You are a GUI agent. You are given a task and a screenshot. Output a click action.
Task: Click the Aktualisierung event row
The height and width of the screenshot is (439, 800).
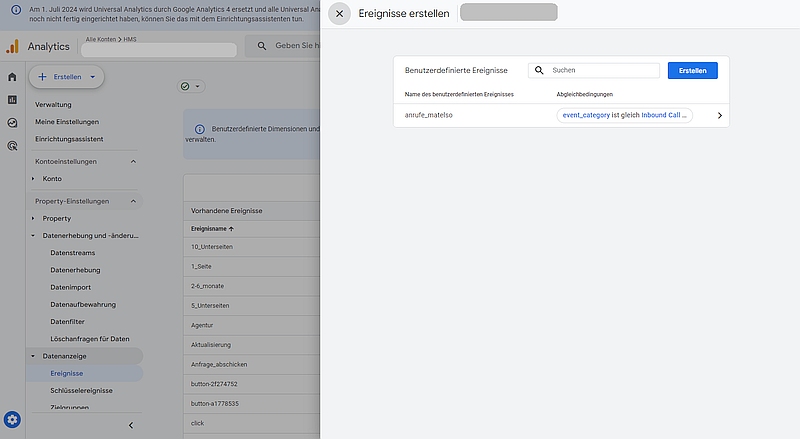coord(252,345)
